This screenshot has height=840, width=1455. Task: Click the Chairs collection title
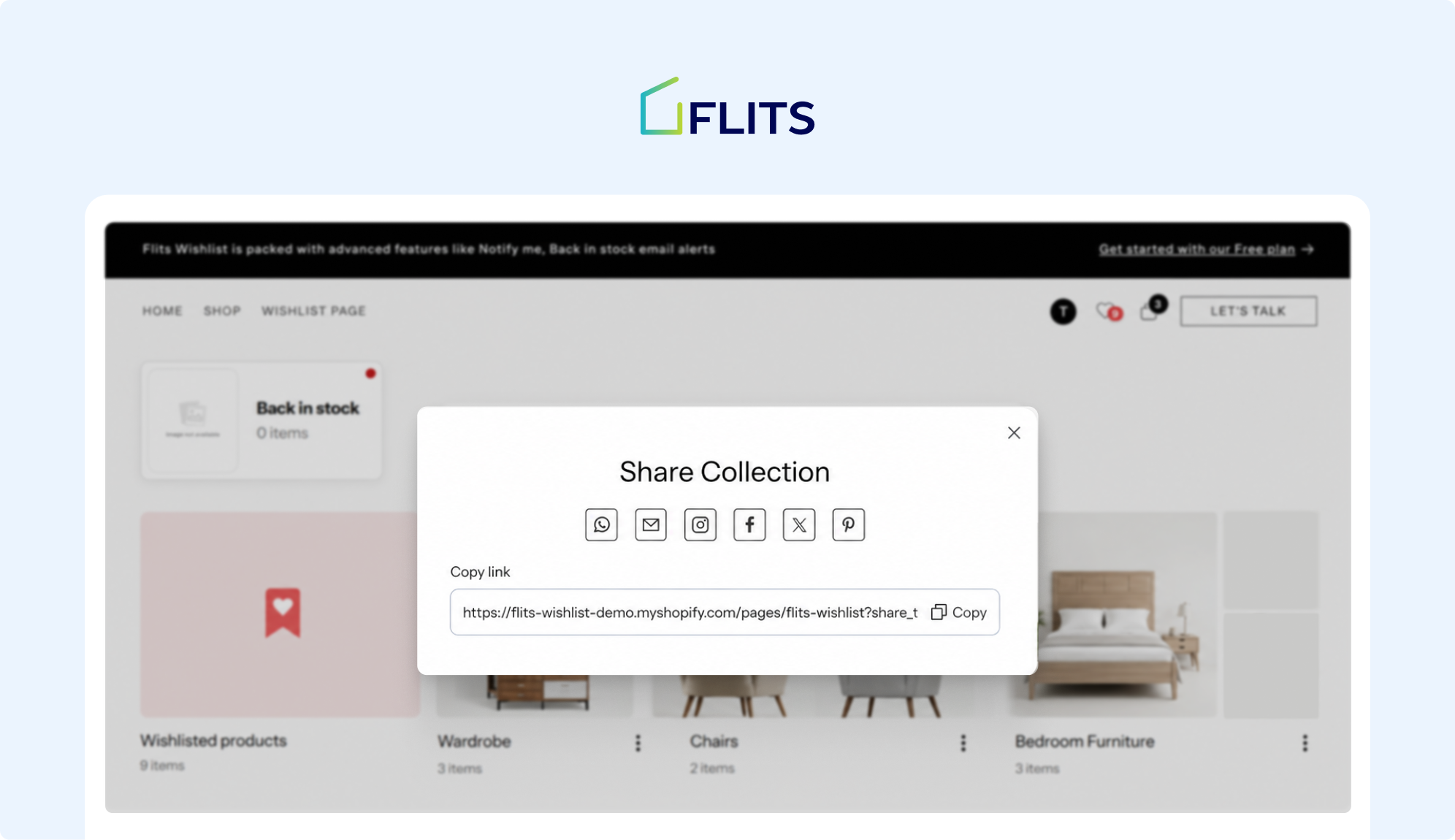click(714, 741)
